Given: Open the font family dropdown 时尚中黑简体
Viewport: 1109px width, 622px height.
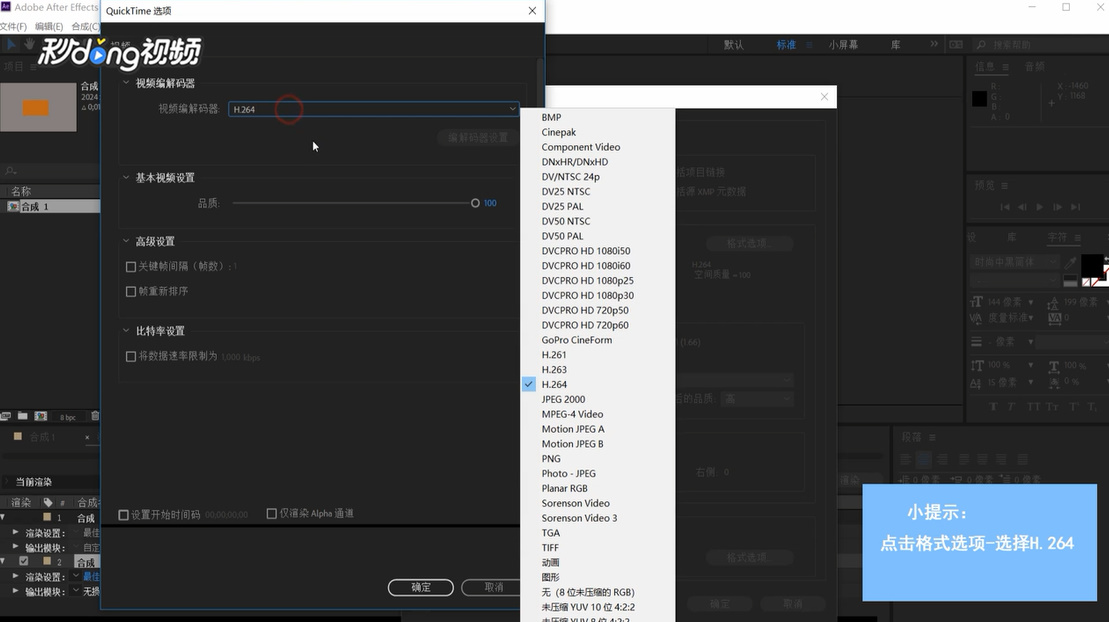Looking at the screenshot, I should pyautogui.click(x=1015, y=263).
